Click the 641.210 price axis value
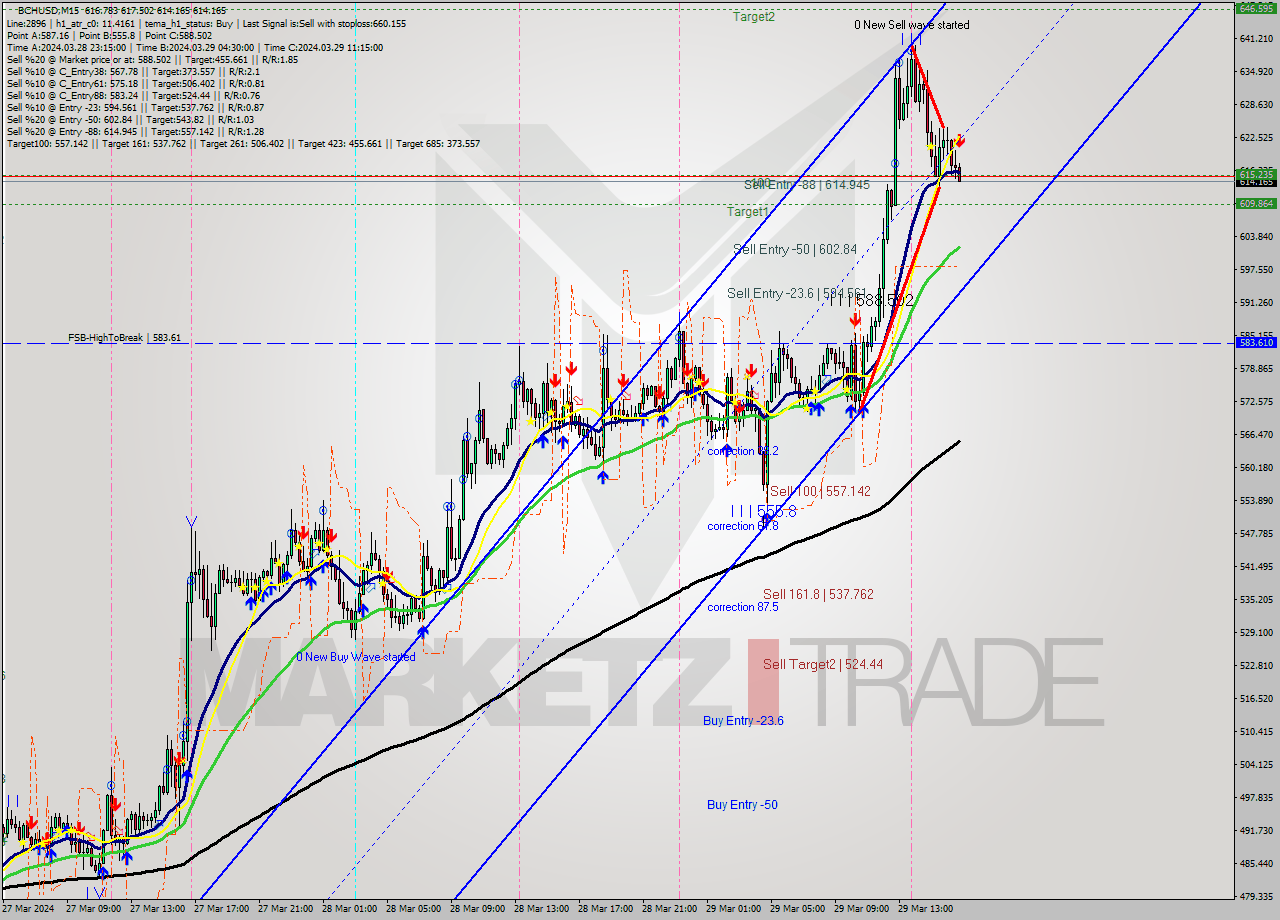Screen dimensions: 1280x920 [1256, 38]
